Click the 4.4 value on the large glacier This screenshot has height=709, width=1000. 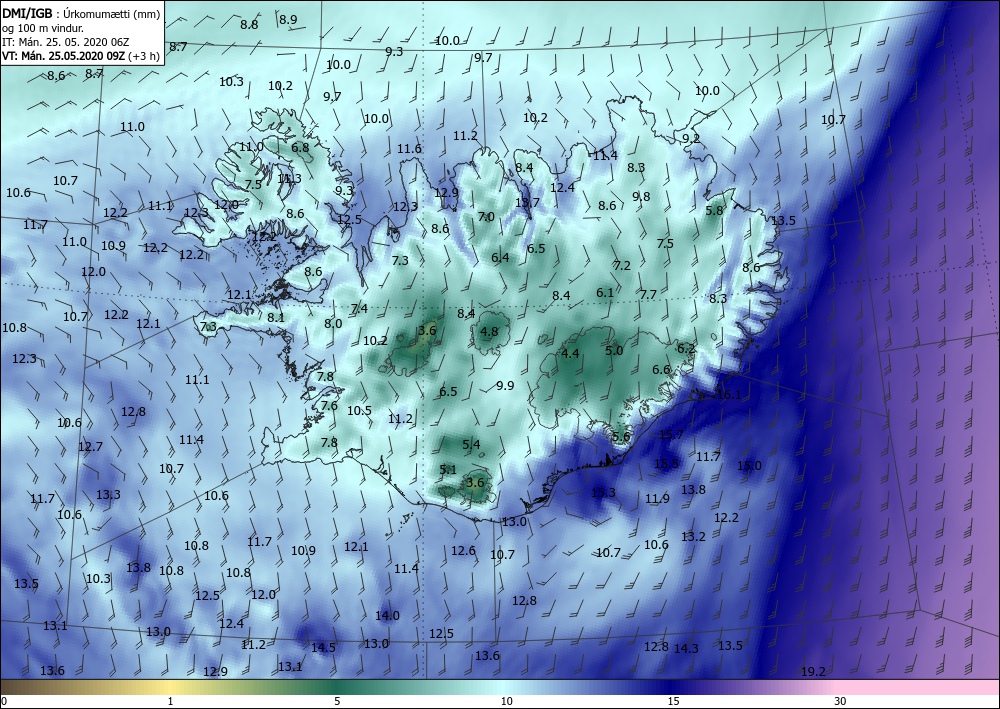pos(570,353)
